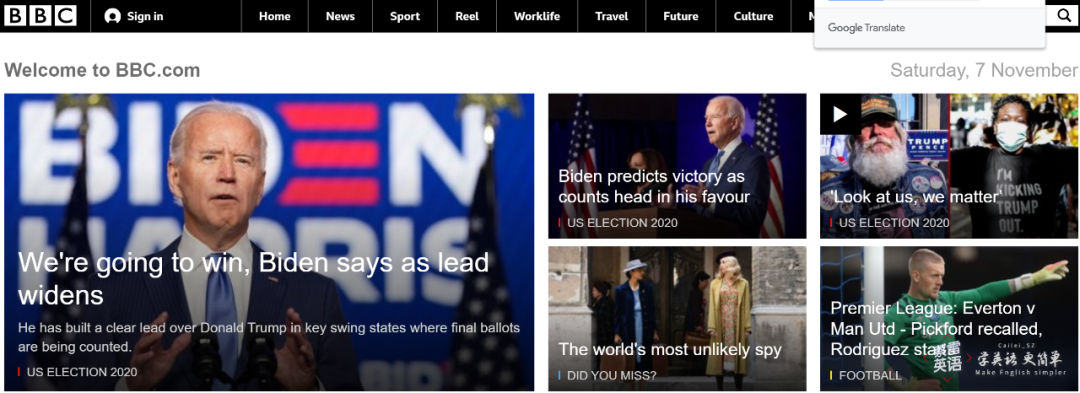
Task: Click the FOOTBALL tag
Action: (x=869, y=376)
